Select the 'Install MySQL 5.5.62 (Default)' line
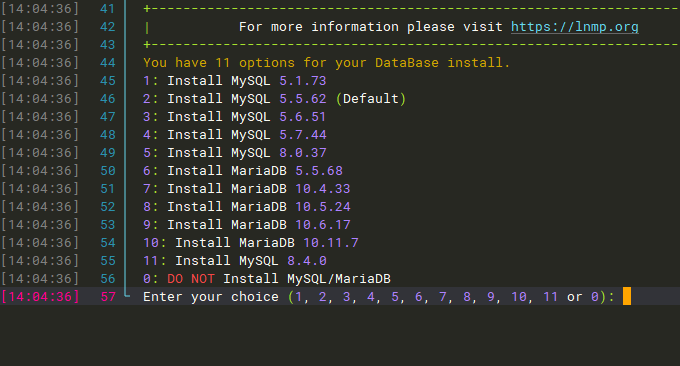Screen dimensions: 680x366 point(275,99)
